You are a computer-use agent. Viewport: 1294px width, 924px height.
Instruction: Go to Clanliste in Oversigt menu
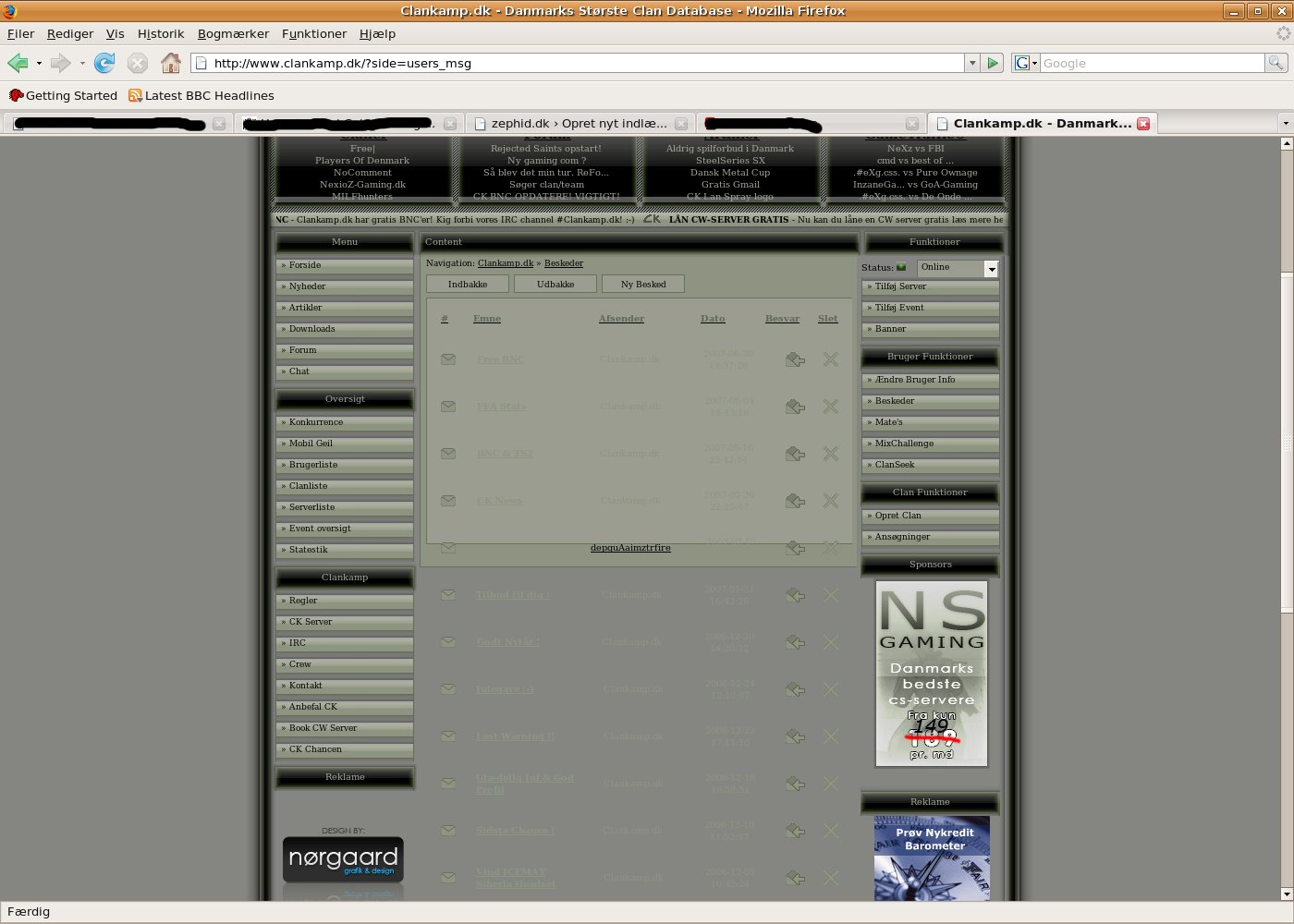tap(345, 487)
